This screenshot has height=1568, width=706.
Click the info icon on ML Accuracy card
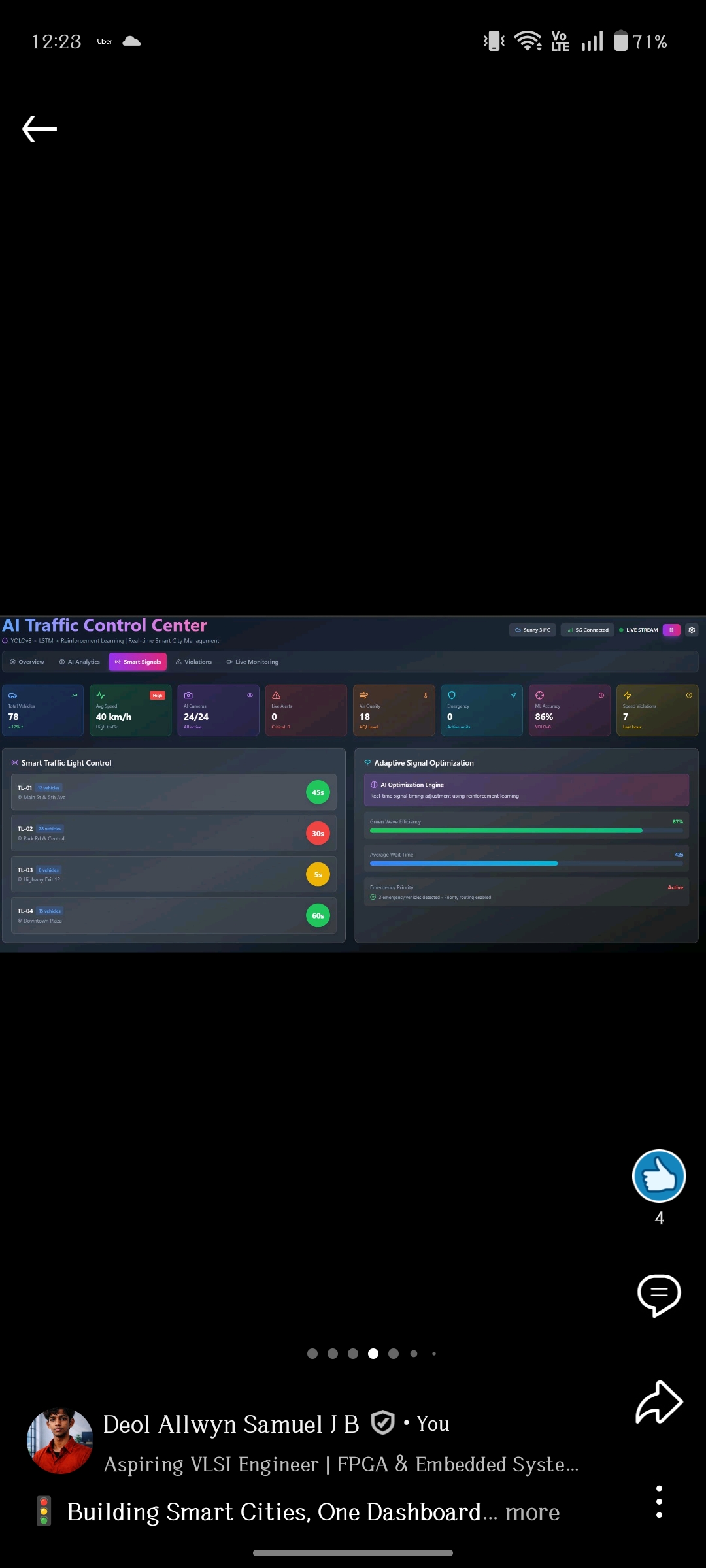pyautogui.click(x=601, y=695)
